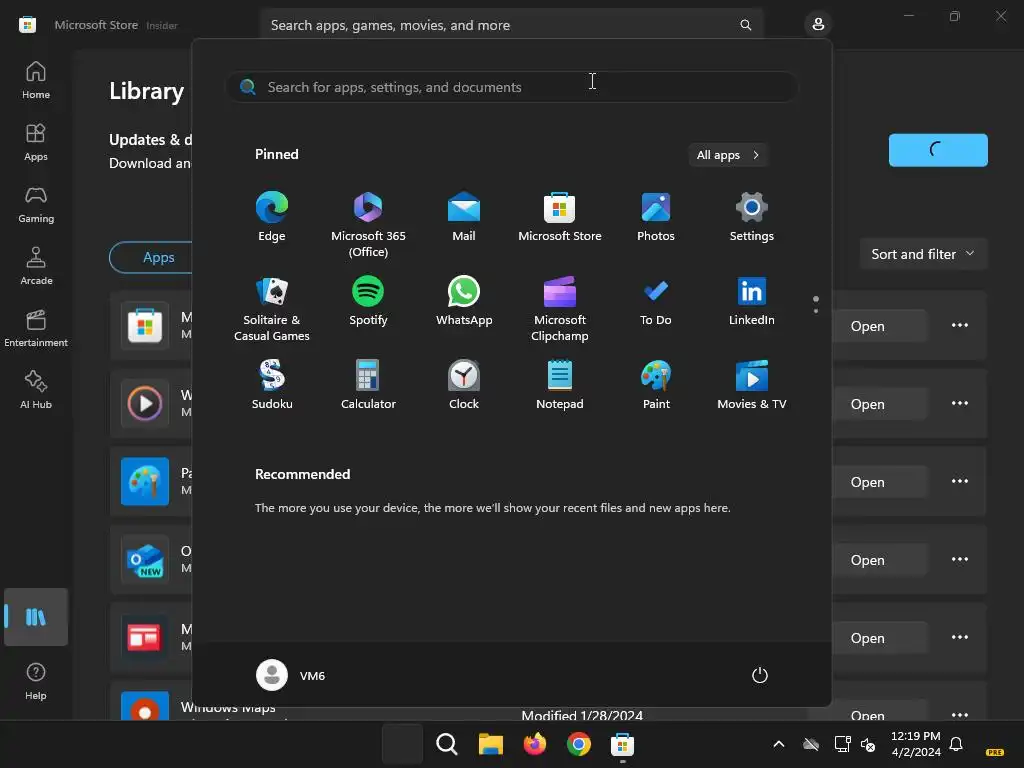Open Movies & TV app
The image size is (1024, 768).
[x=752, y=385]
